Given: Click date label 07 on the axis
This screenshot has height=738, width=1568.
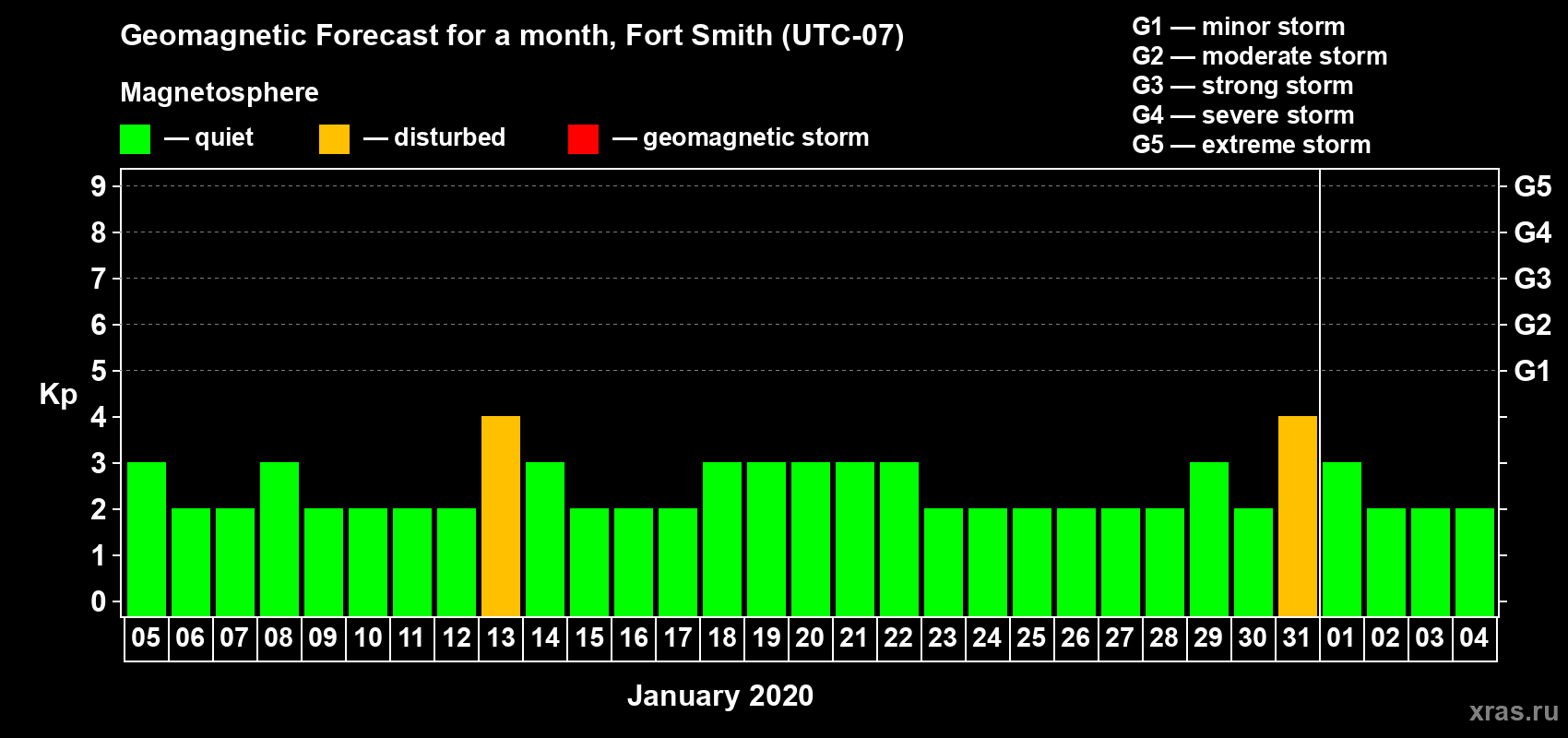Looking at the screenshot, I should click(234, 637).
